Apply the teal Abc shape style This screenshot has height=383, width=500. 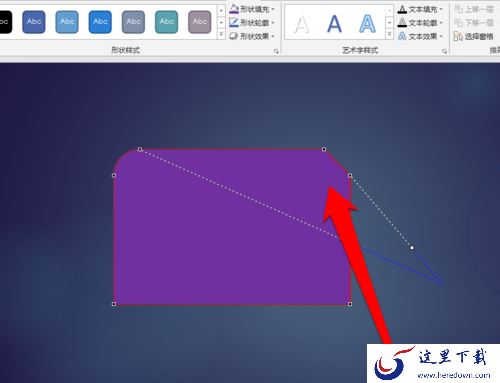coord(167,22)
